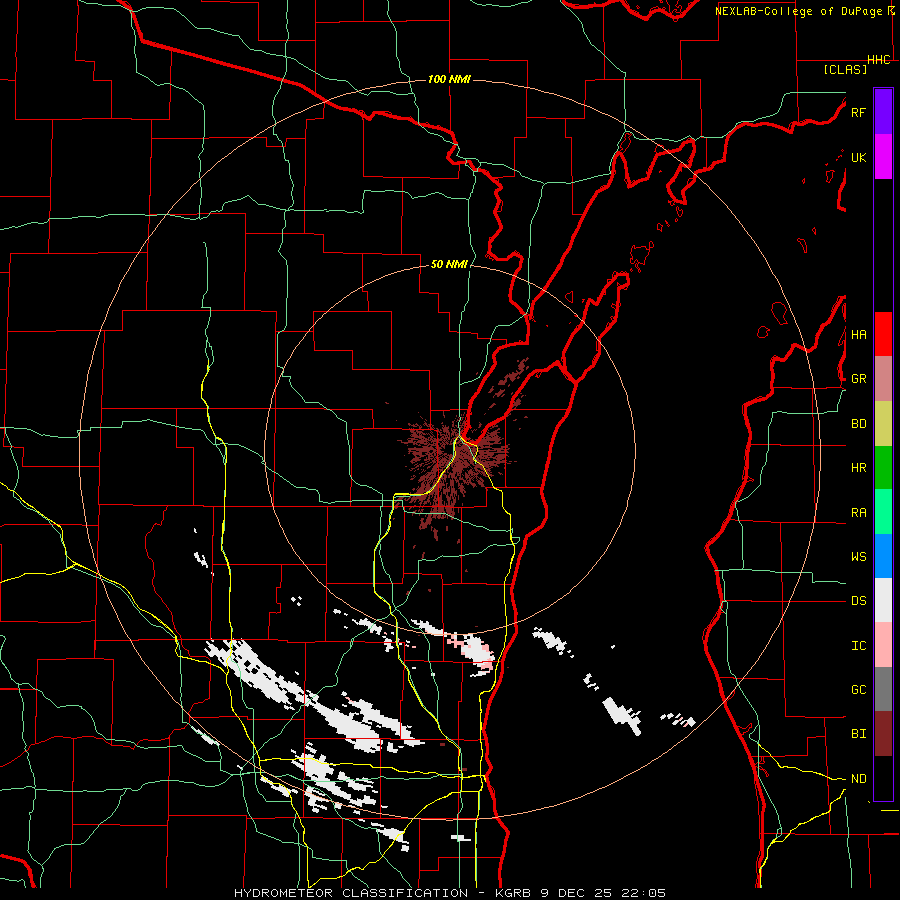Click the HR green color swatch
Viewport: 900px width, 900px height.
coord(883,467)
